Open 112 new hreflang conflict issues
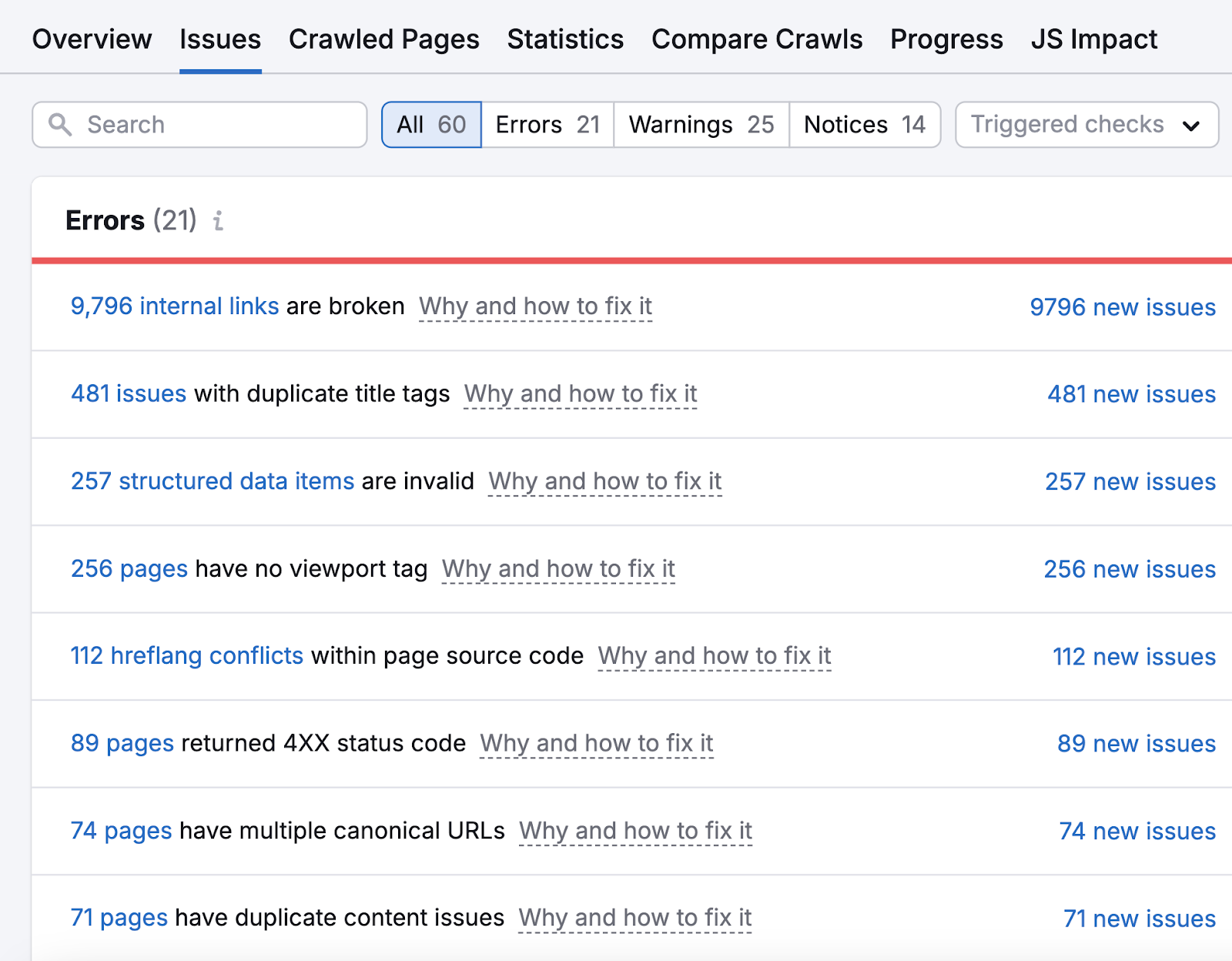Viewport: 1232px width, 961px height. (1133, 657)
